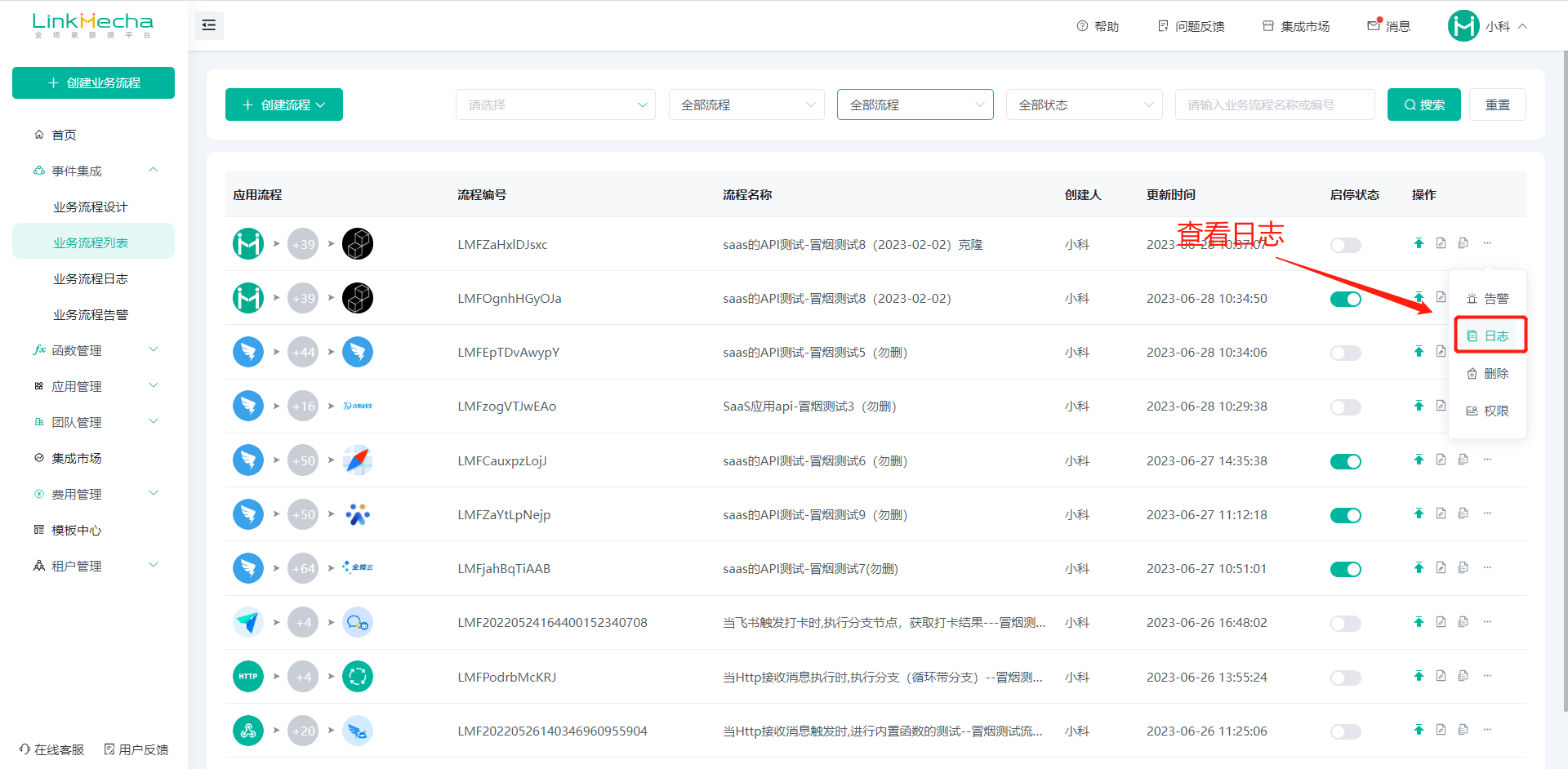The image size is (1568, 769).
Task: Select 删除 in the row actions menu
Action: (x=1487, y=373)
